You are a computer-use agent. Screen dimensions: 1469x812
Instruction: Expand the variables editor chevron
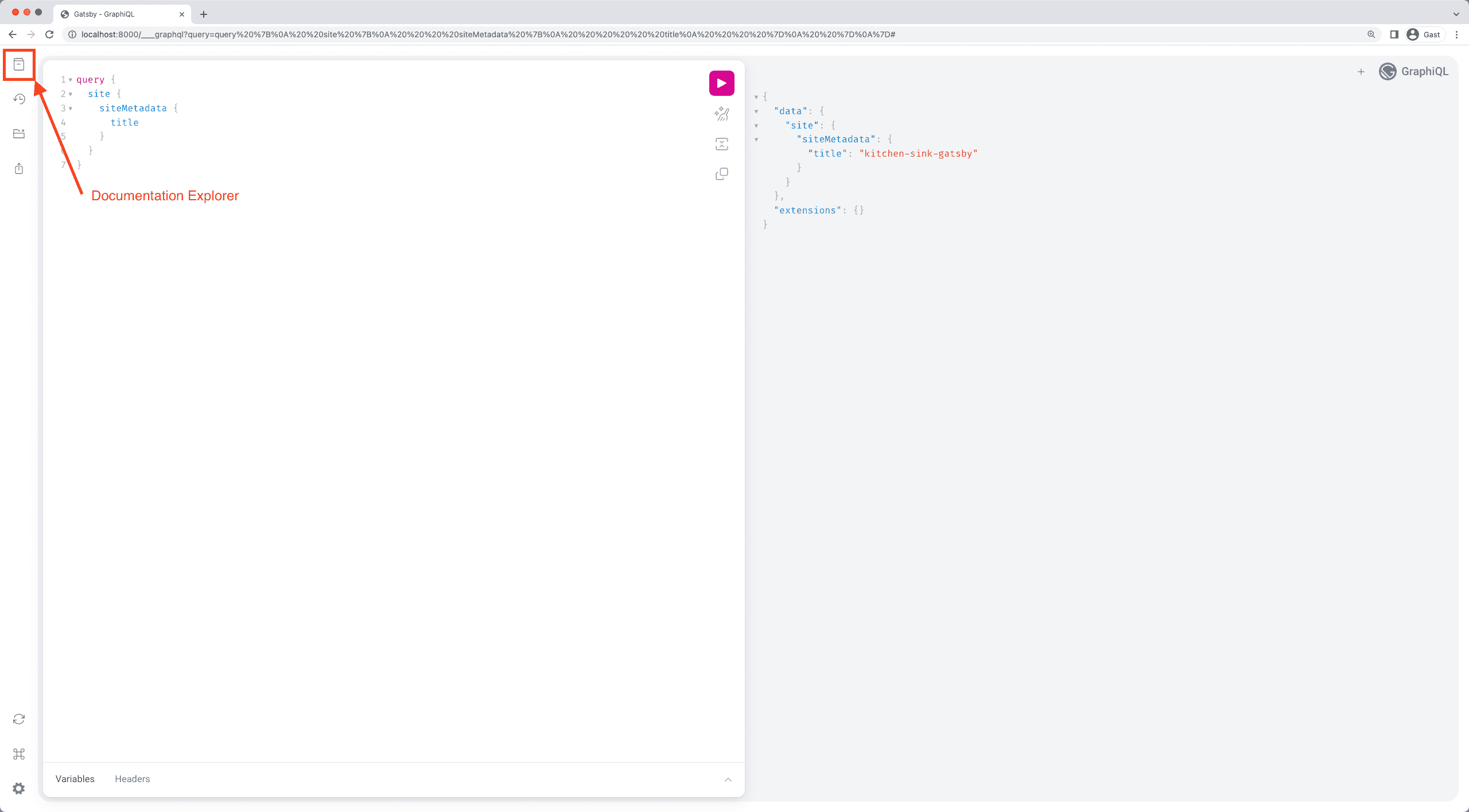tap(728, 779)
